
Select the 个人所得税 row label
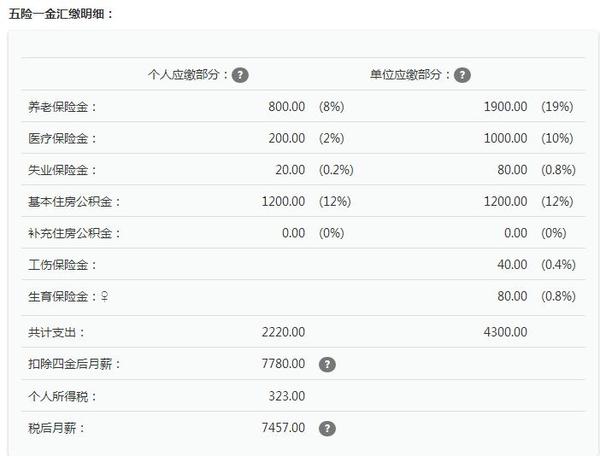coord(62,397)
